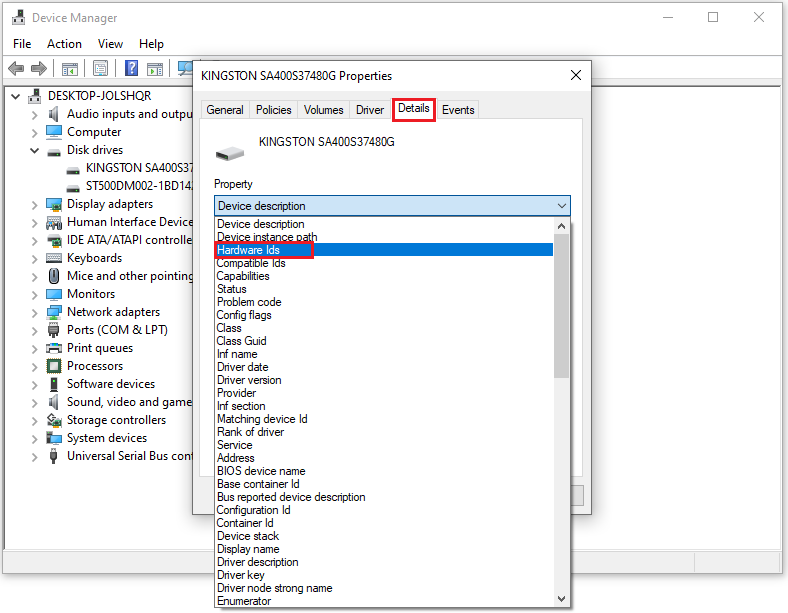This screenshot has width=788, height=613.
Task: Click the Back arrow in the toolbar
Action: click(x=16, y=68)
